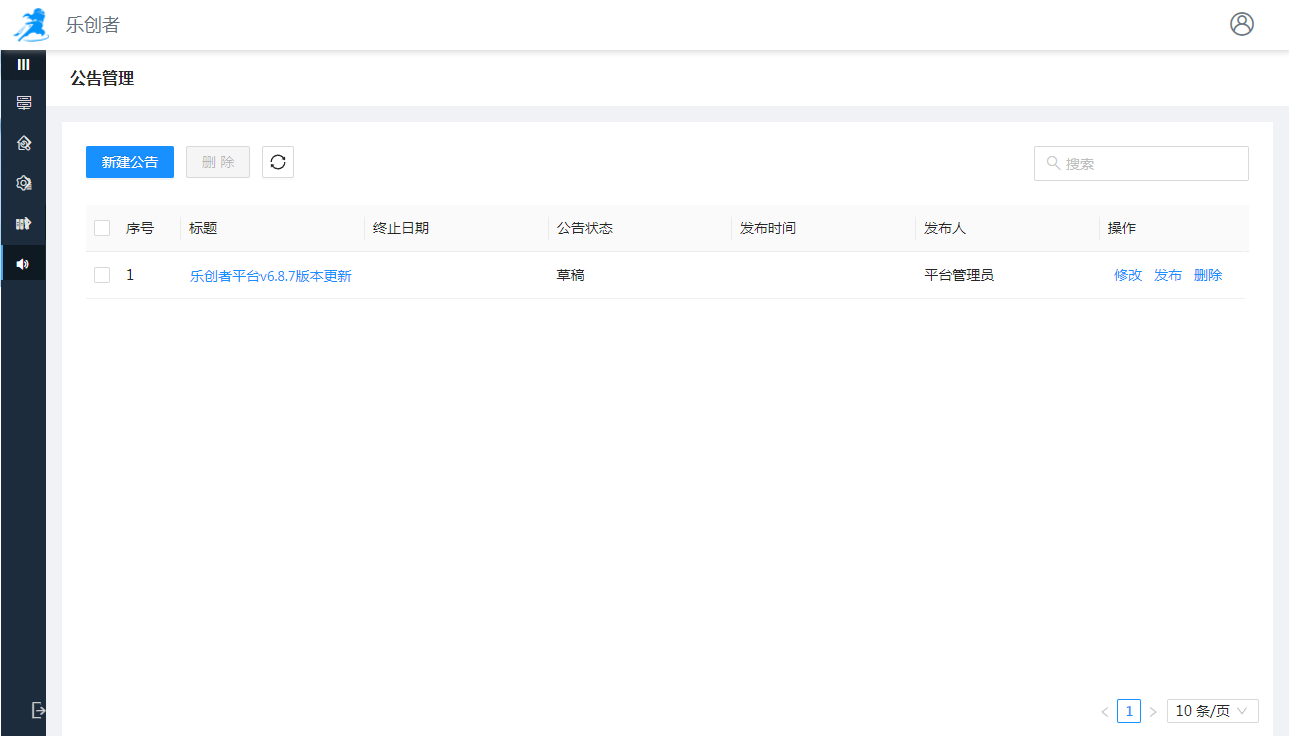
Task: Click 删除 in the row actions
Action: click(x=1208, y=275)
